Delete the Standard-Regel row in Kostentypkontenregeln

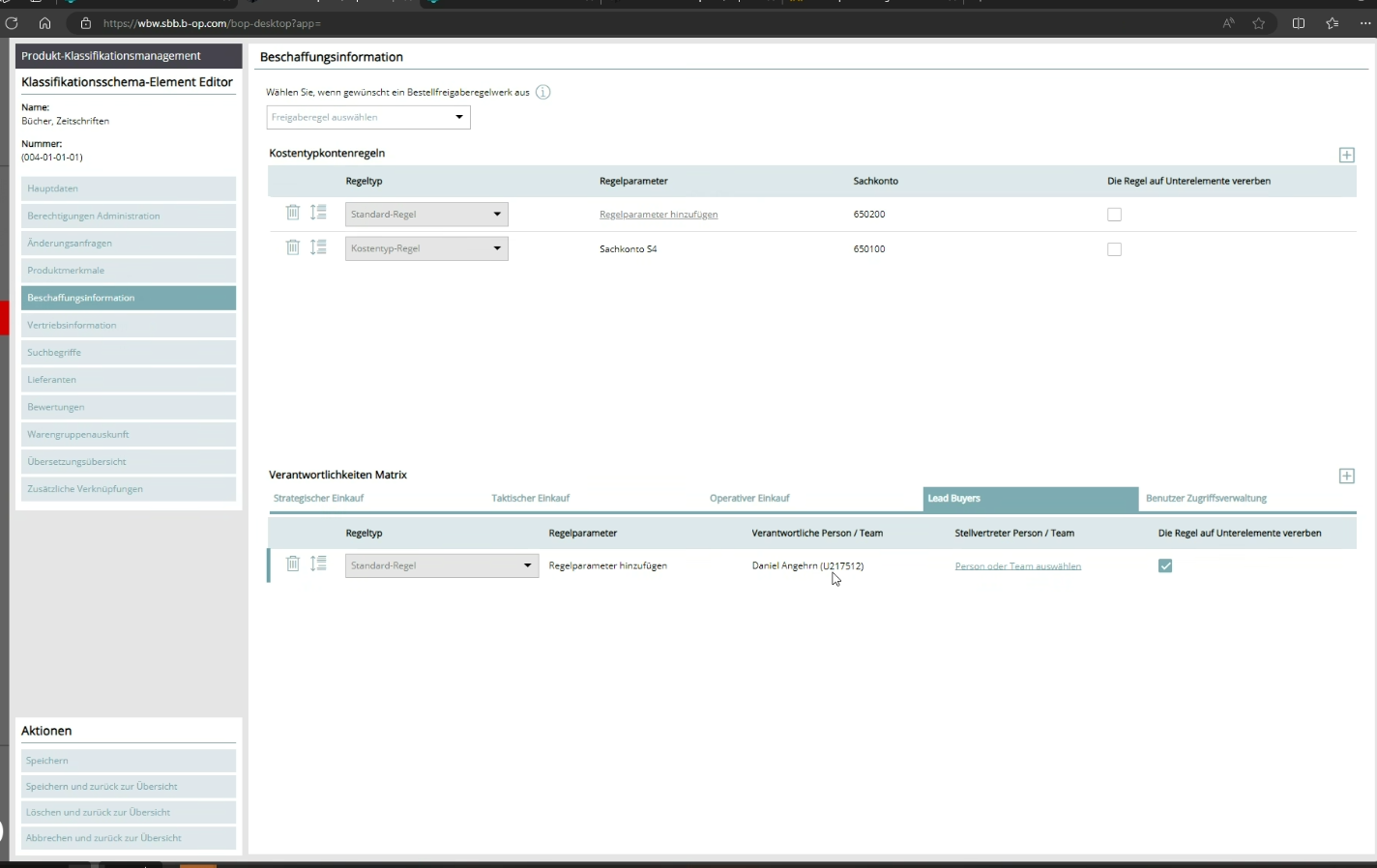pos(292,213)
